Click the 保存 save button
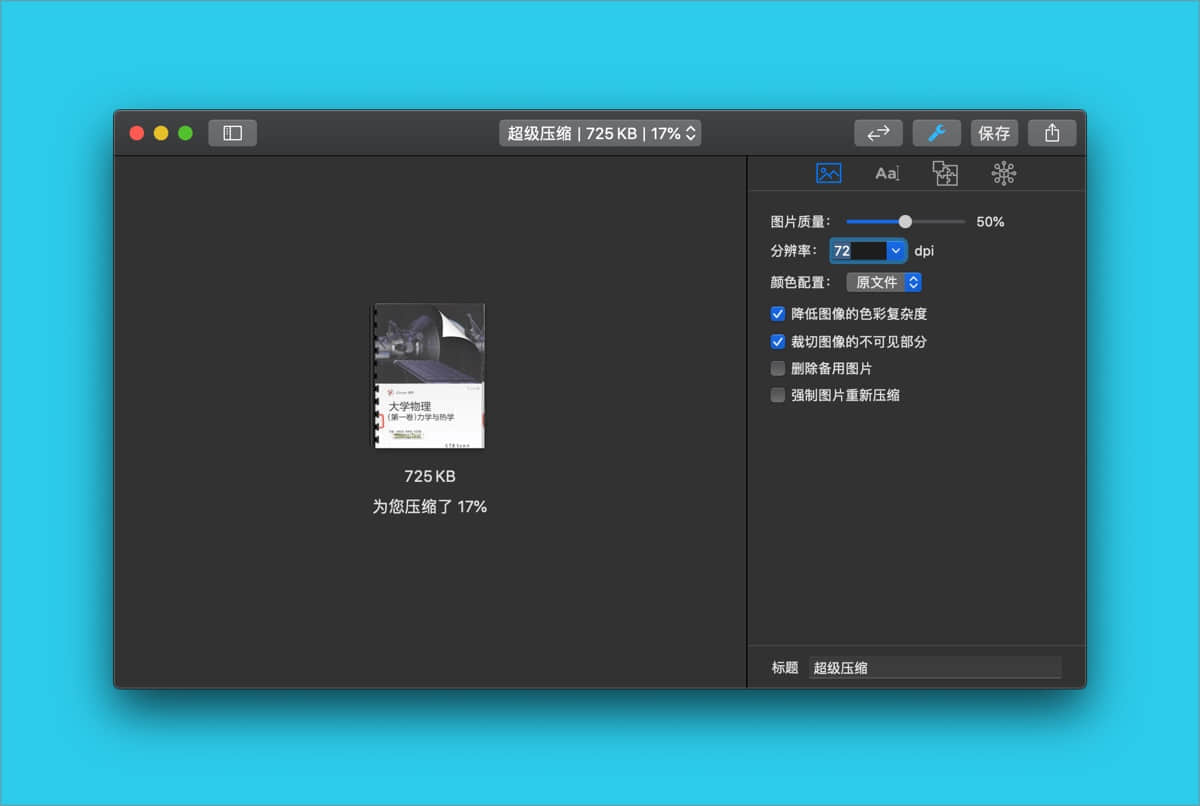The width and height of the screenshot is (1200, 806). (x=994, y=133)
